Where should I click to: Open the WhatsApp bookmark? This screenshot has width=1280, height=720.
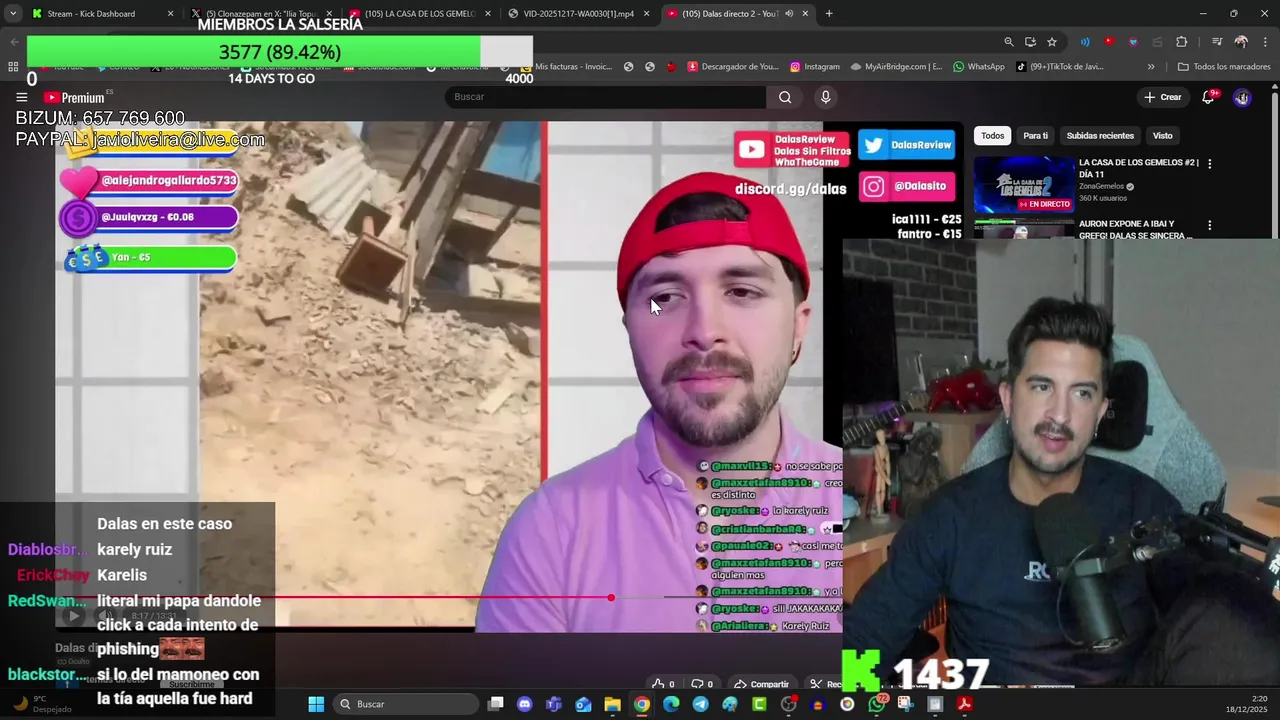979,67
